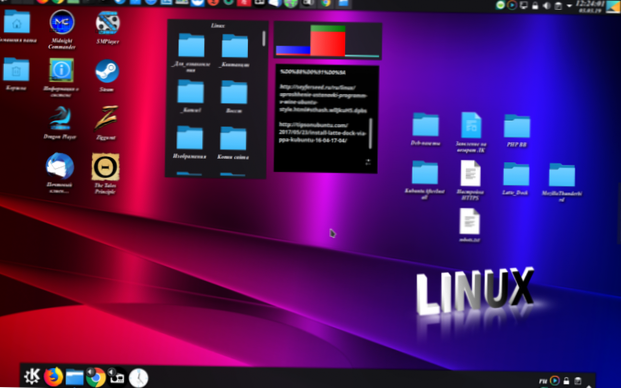Open the Заявление на возврат document icon
This screenshot has width=621, height=388.
(x=471, y=125)
